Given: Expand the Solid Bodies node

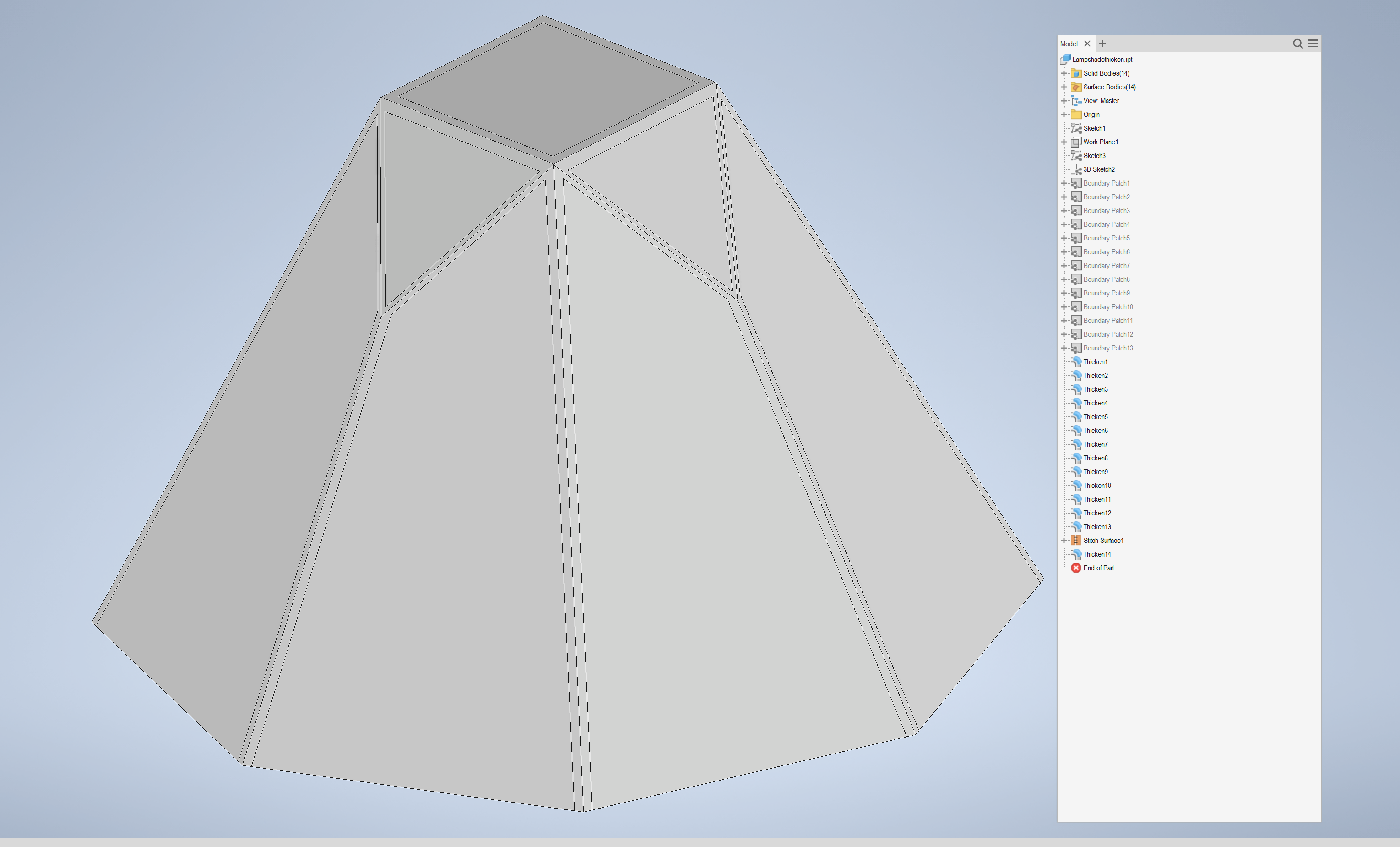Looking at the screenshot, I should point(1064,73).
